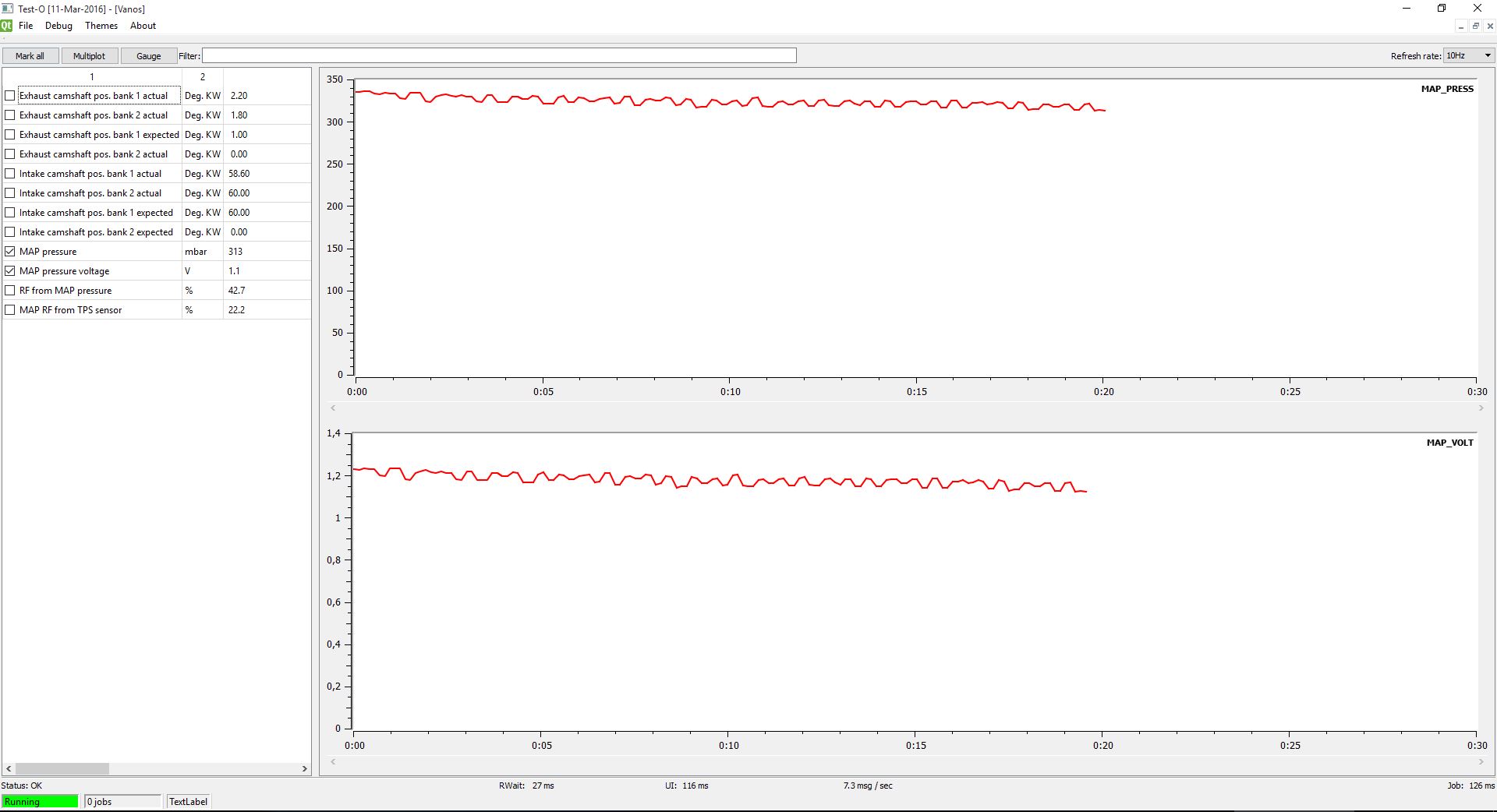1497x812 pixels.
Task: Click the left scroll arrow under the MAP_PRESS plot
Action: click(333, 408)
